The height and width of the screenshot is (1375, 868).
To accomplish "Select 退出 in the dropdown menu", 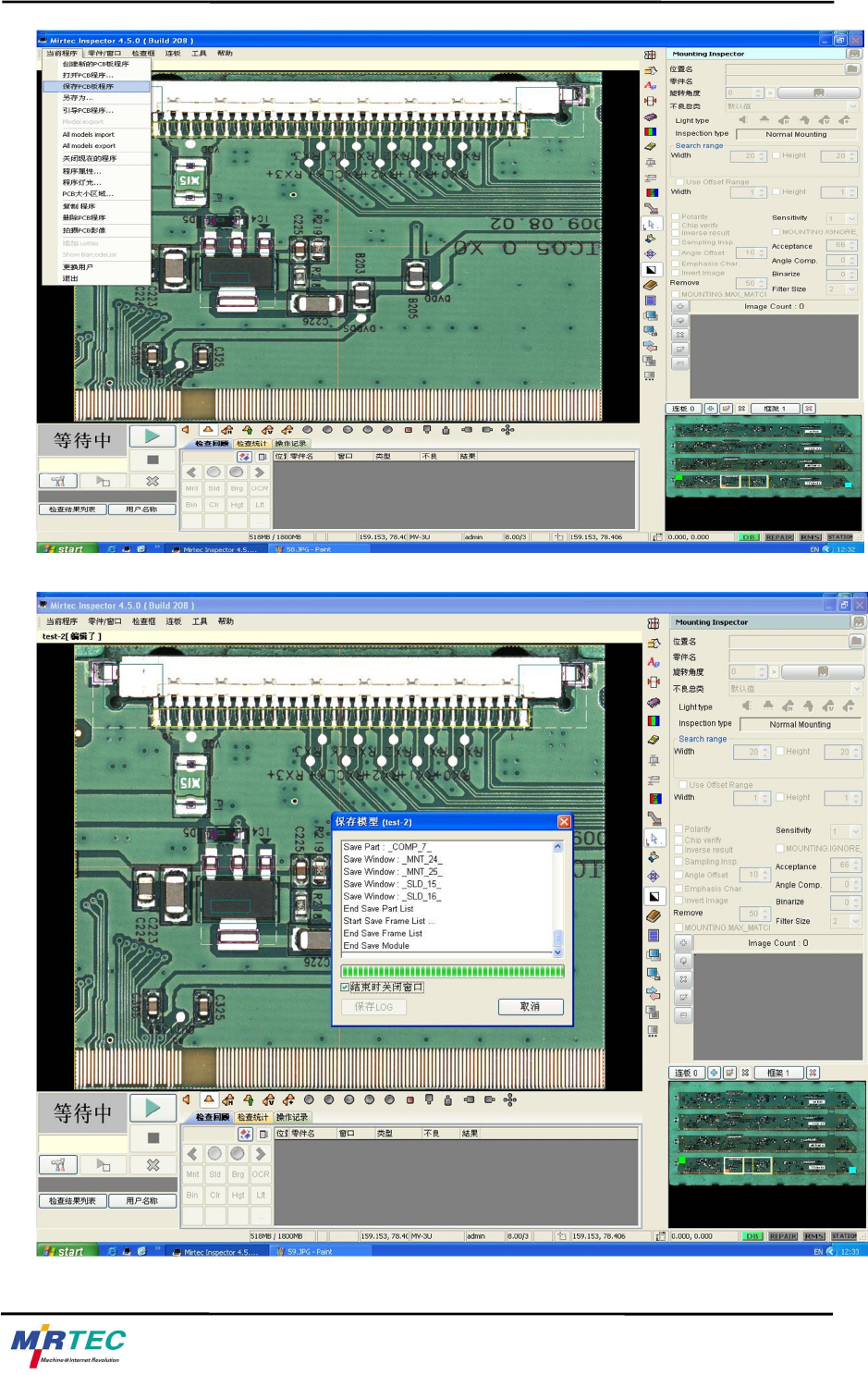I will [96, 278].
